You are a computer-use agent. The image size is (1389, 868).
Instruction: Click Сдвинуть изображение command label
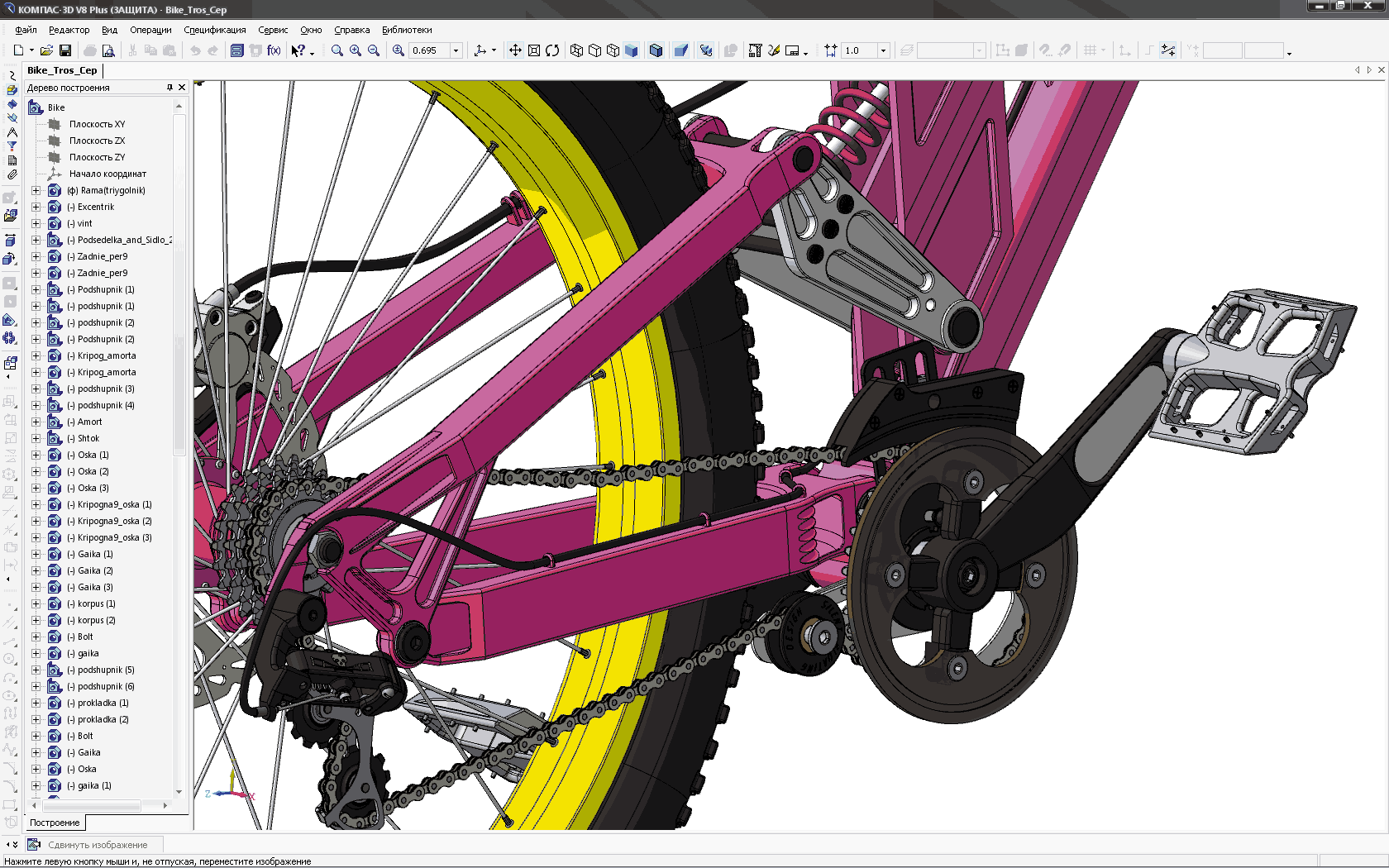coord(98,845)
